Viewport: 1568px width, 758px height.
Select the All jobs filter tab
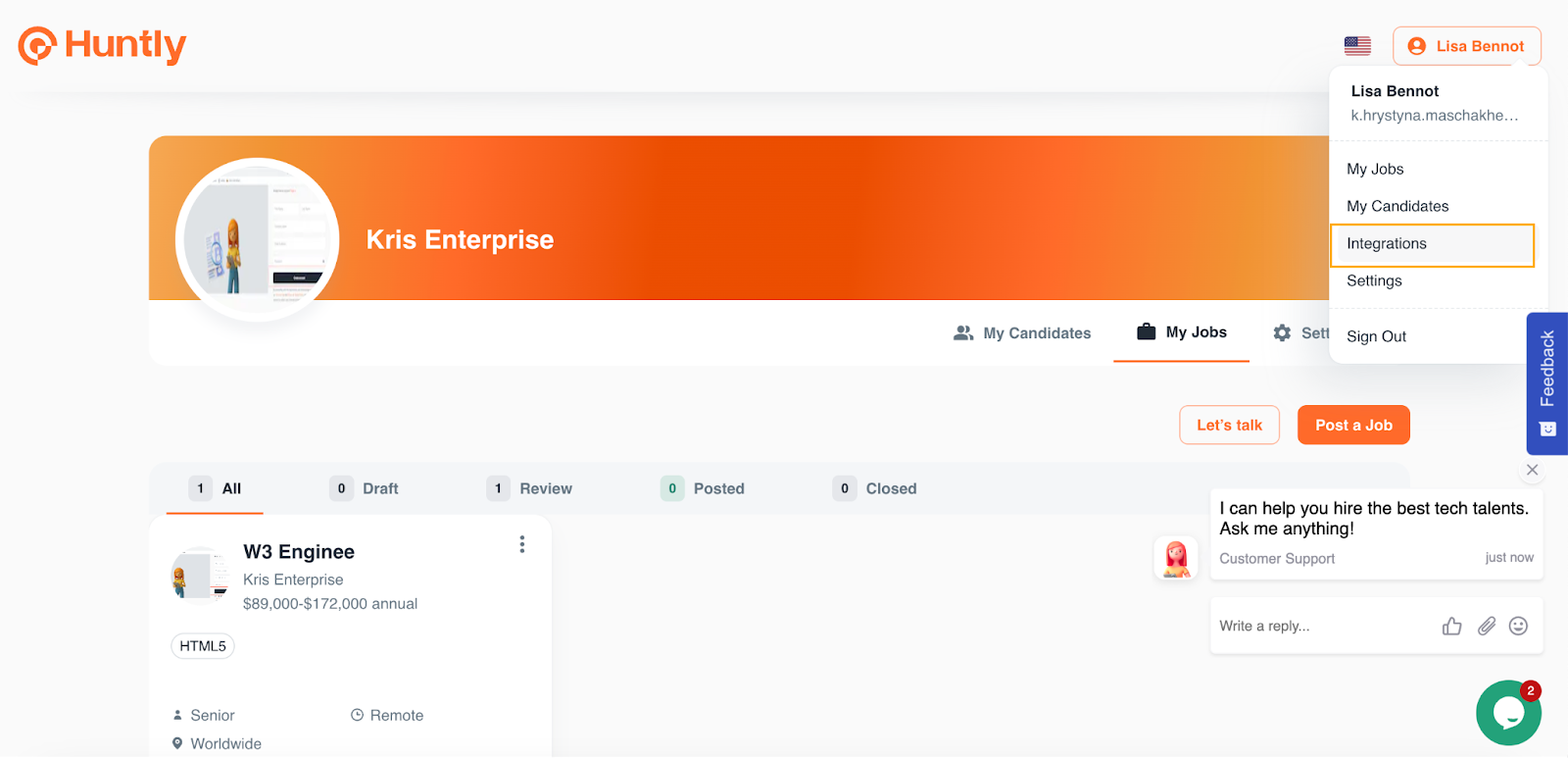coord(215,488)
